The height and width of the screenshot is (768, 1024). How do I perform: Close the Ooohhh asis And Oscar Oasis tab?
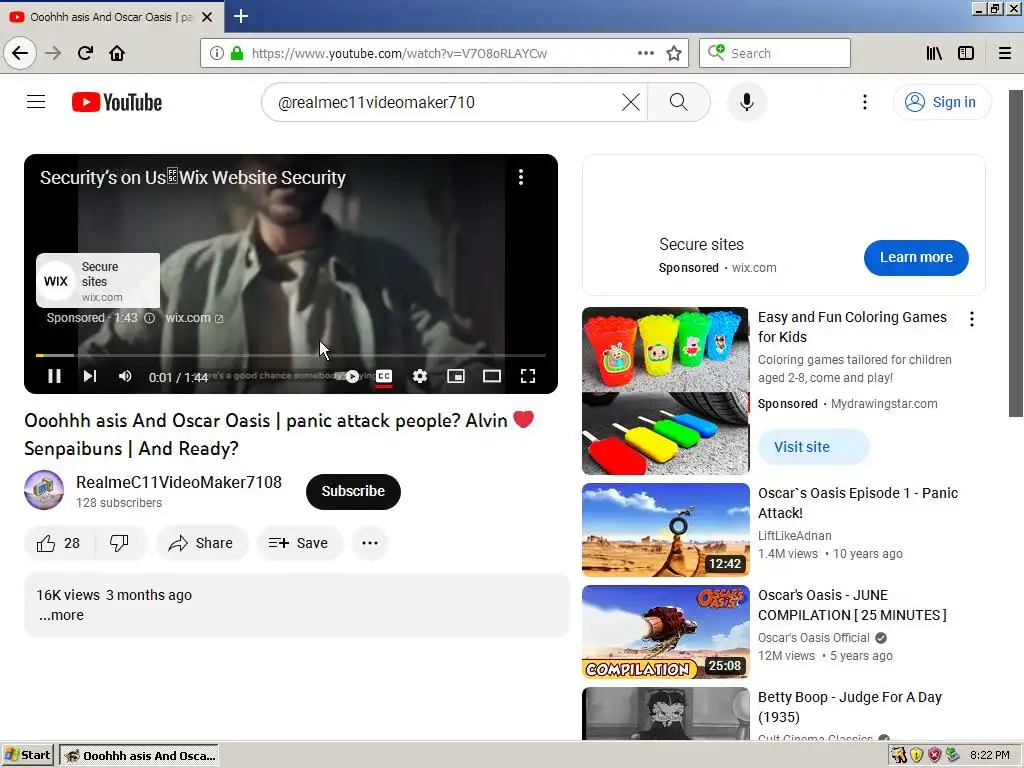[x=207, y=17]
